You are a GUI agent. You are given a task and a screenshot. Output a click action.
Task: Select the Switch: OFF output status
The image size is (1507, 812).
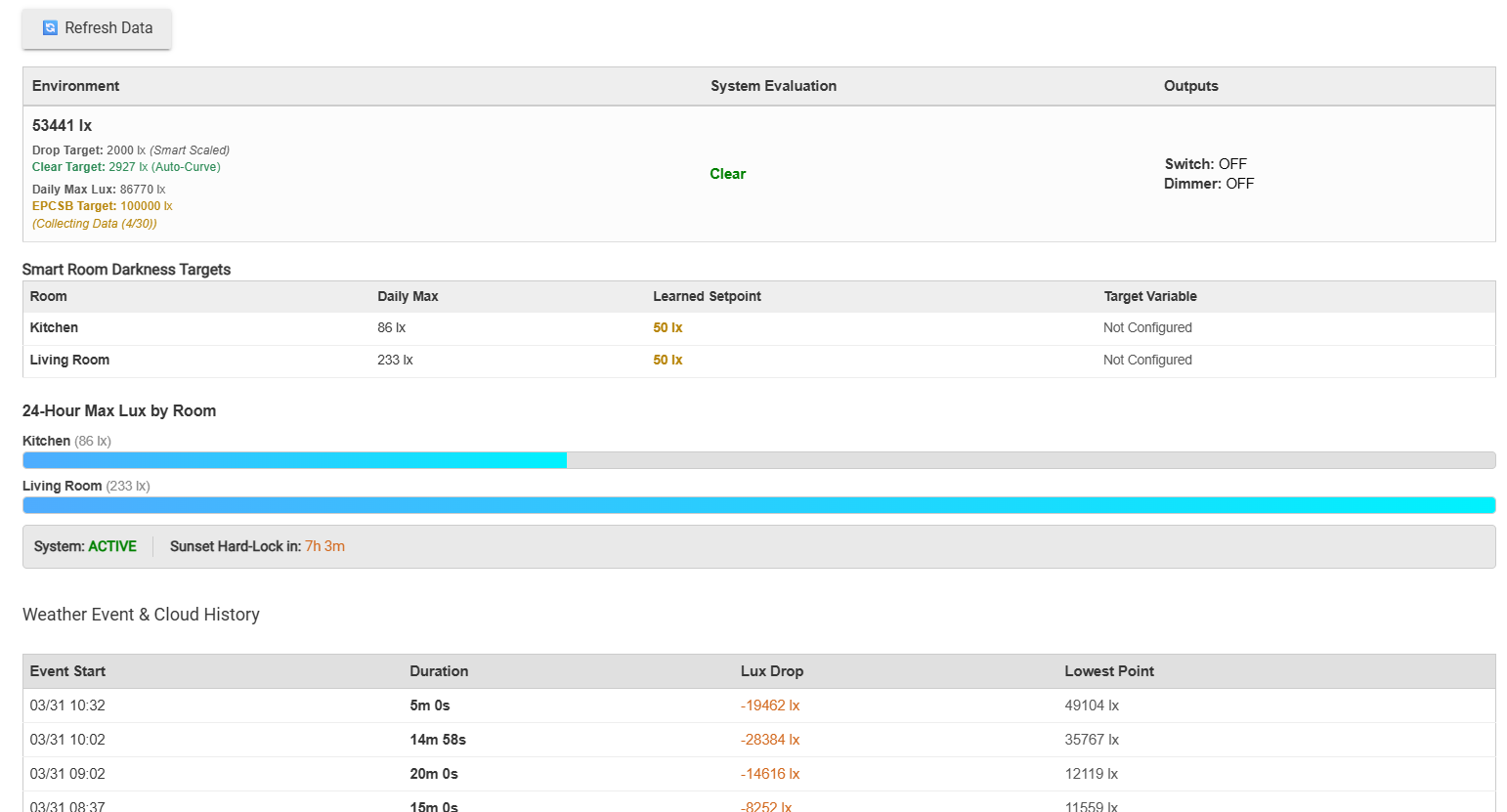[x=1205, y=164]
